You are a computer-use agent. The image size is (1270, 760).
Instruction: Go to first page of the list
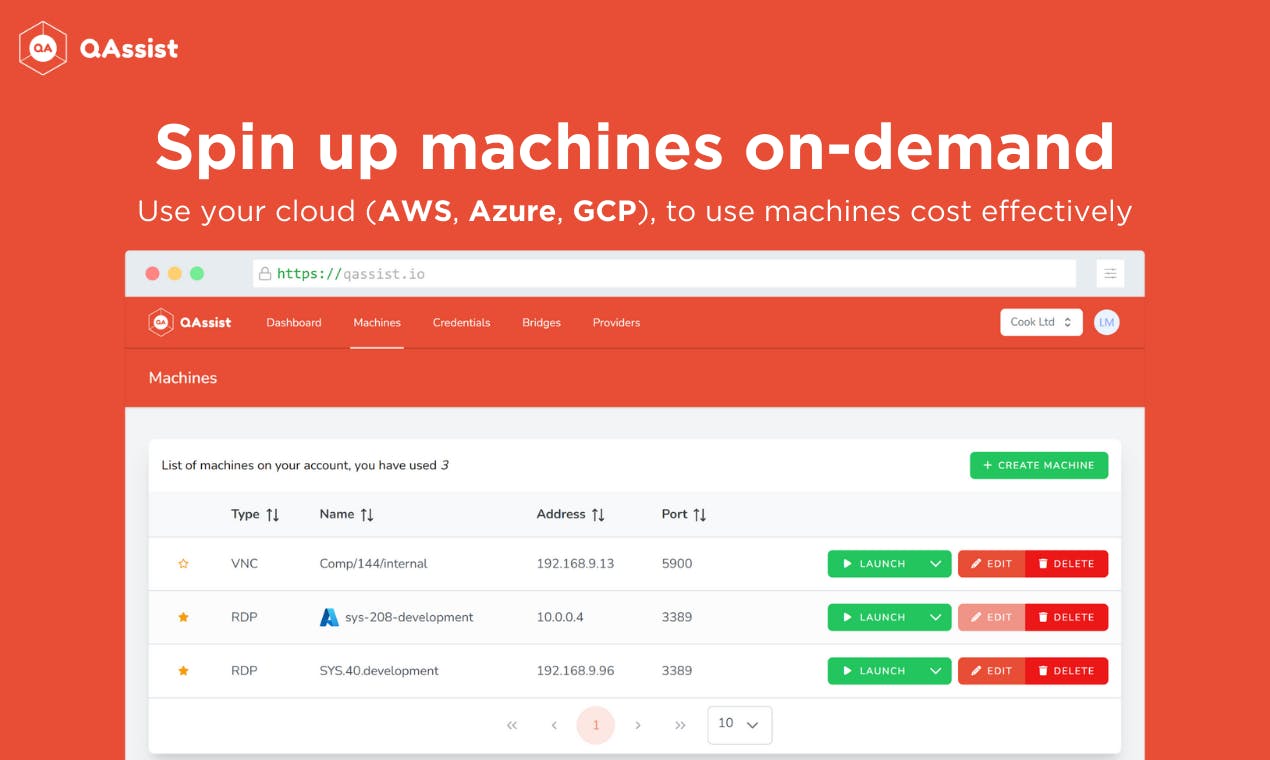point(512,725)
